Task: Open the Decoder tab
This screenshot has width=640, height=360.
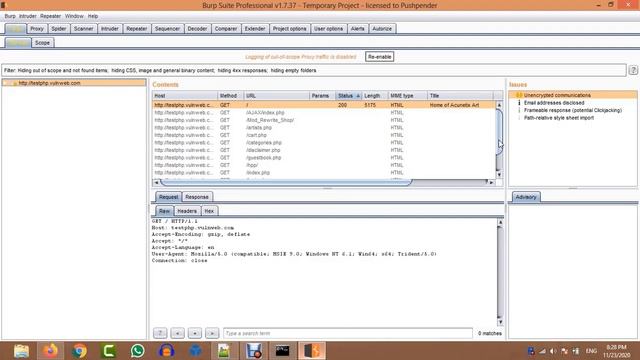Action: pos(197,29)
